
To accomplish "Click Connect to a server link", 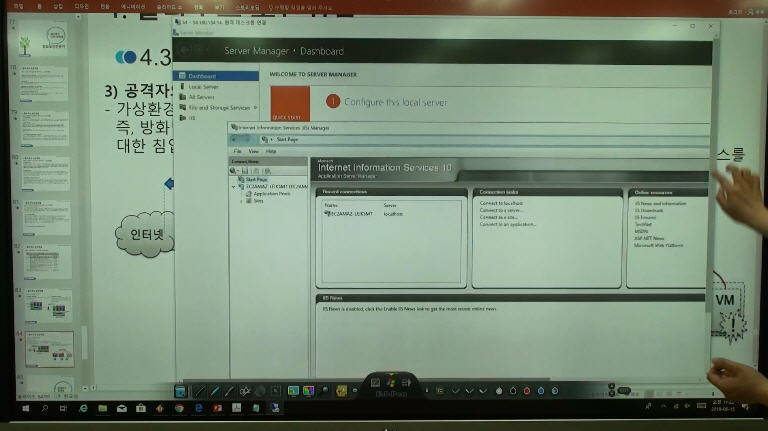I will pyautogui.click(x=501, y=210).
